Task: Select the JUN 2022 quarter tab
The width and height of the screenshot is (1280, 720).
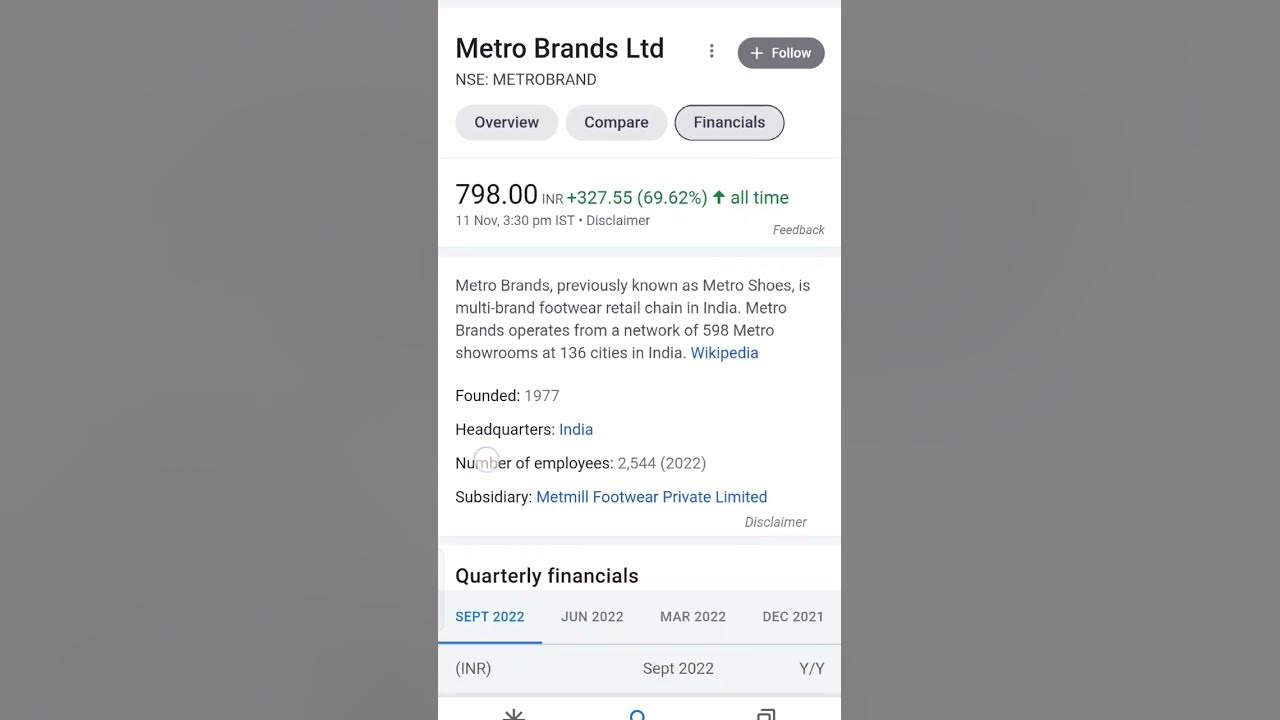Action: click(x=592, y=616)
